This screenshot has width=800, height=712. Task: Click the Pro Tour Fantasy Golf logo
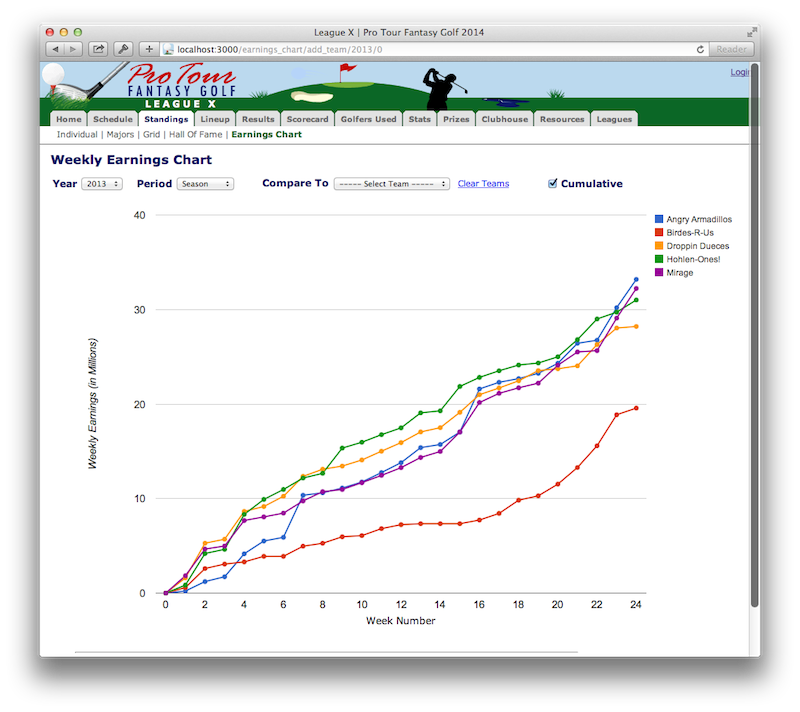coord(140,82)
